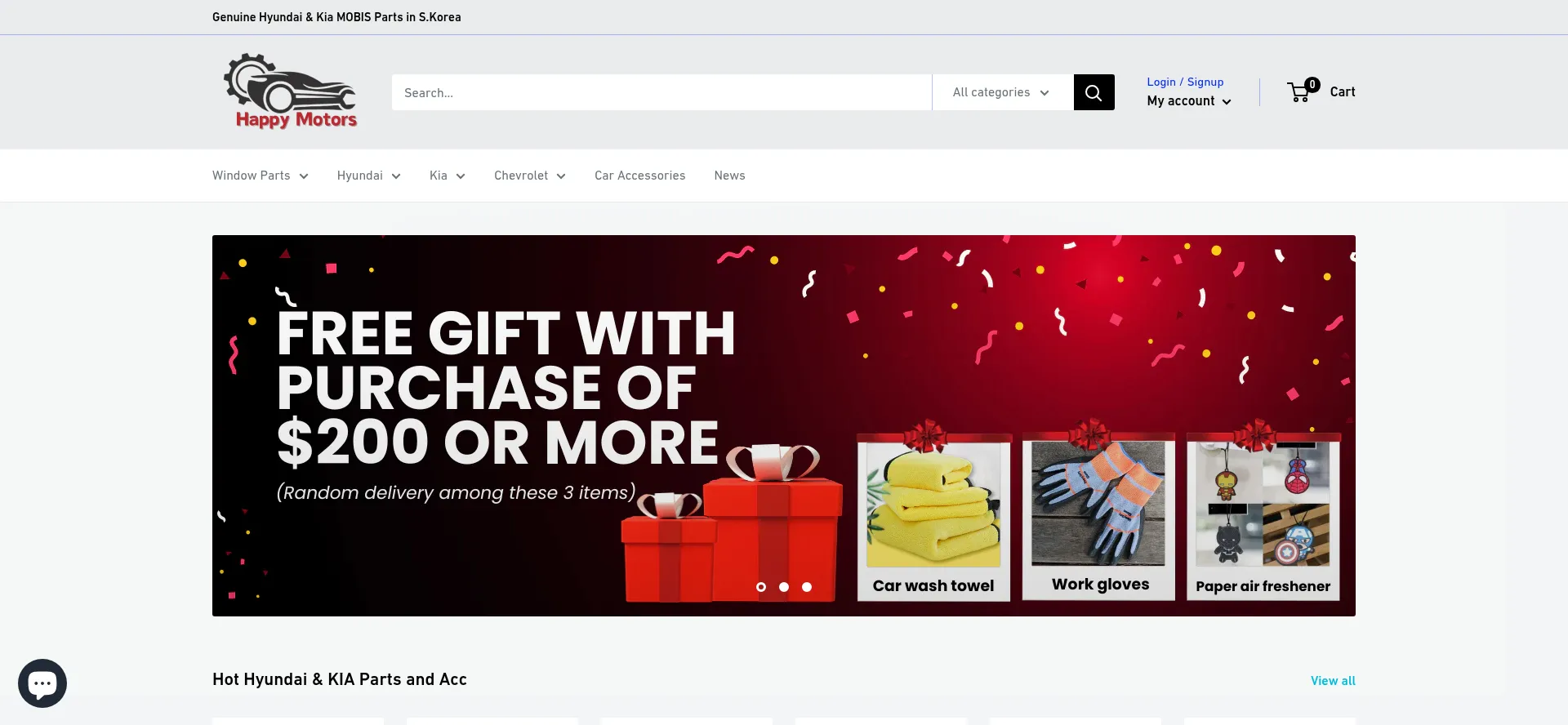Viewport: 1568px width, 725px height.
Task: Expand the Window Parts menu
Action: click(261, 176)
